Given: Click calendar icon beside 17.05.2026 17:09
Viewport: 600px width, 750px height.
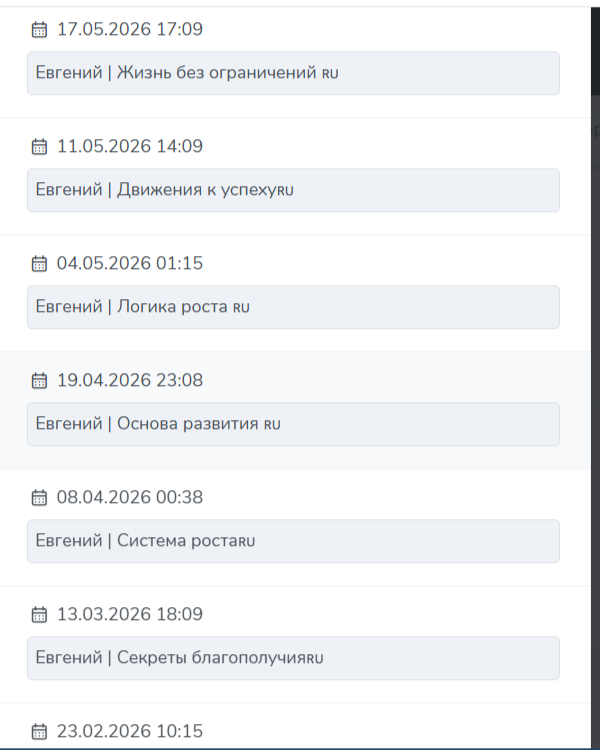Looking at the screenshot, I should (x=39, y=30).
